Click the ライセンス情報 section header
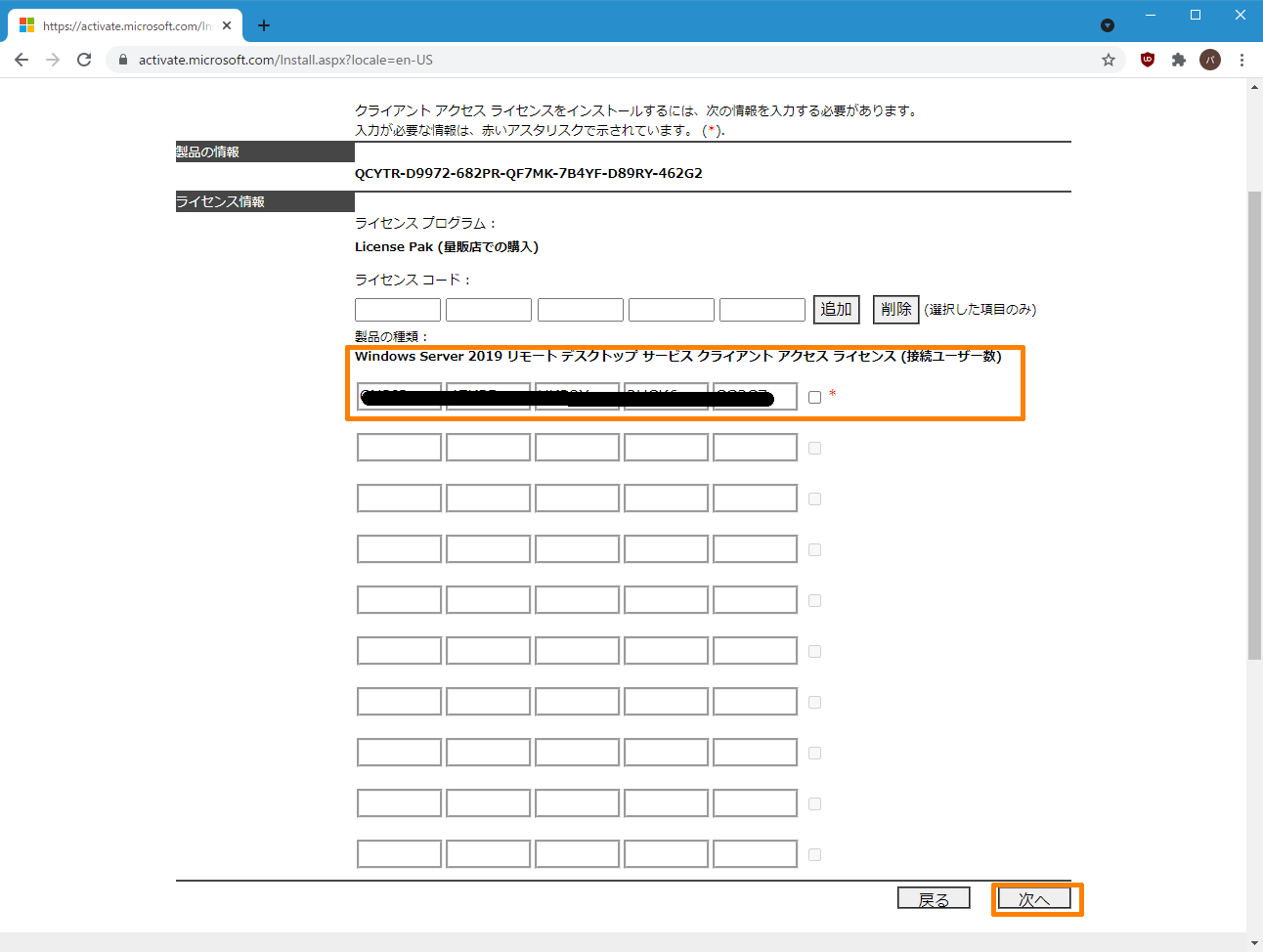The width and height of the screenshot is (1263, 952). pos(265,201)
